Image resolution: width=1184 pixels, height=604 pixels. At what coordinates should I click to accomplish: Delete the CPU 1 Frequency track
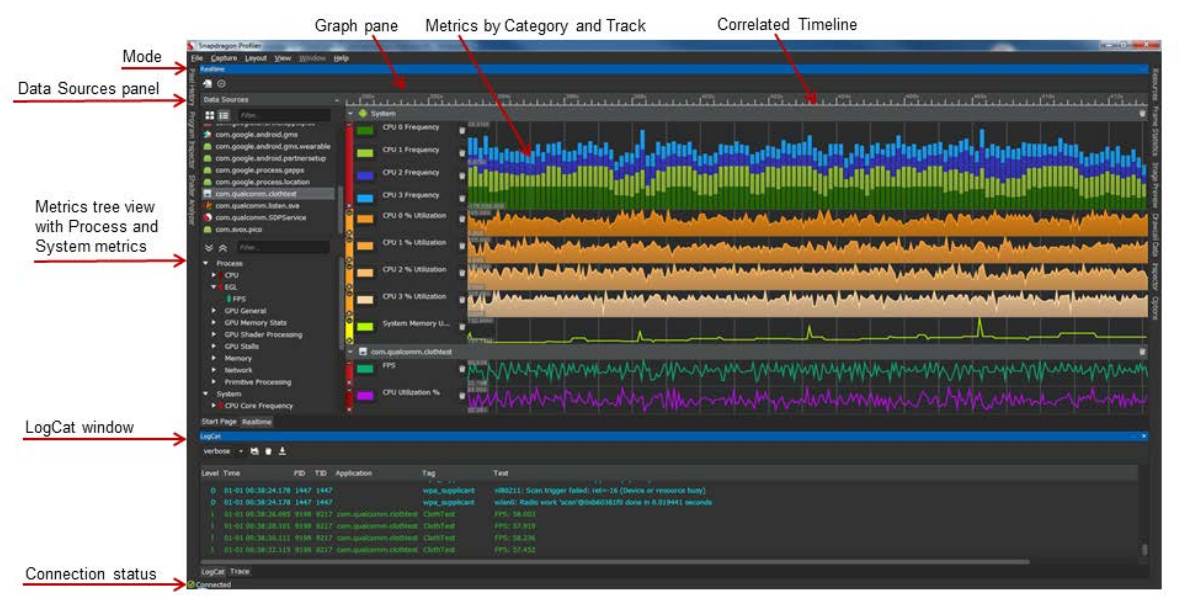click(x=462, y=153)
